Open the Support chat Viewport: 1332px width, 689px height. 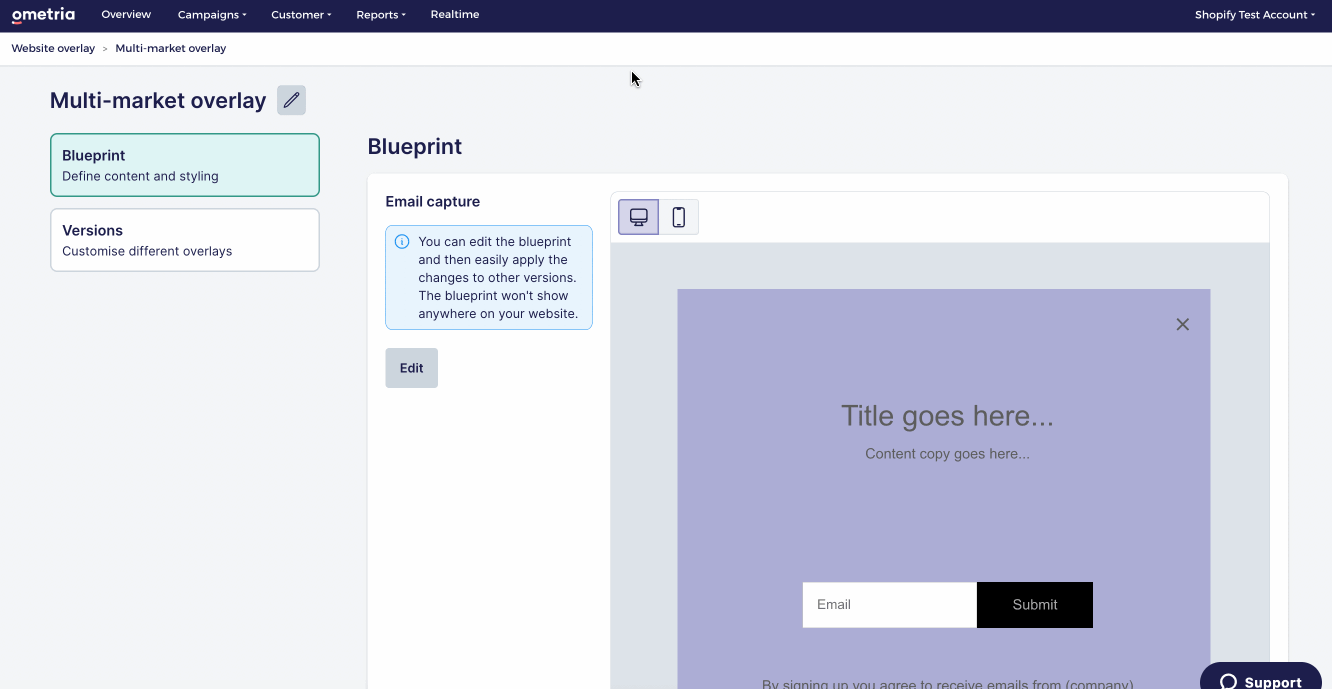[1261, 677]
